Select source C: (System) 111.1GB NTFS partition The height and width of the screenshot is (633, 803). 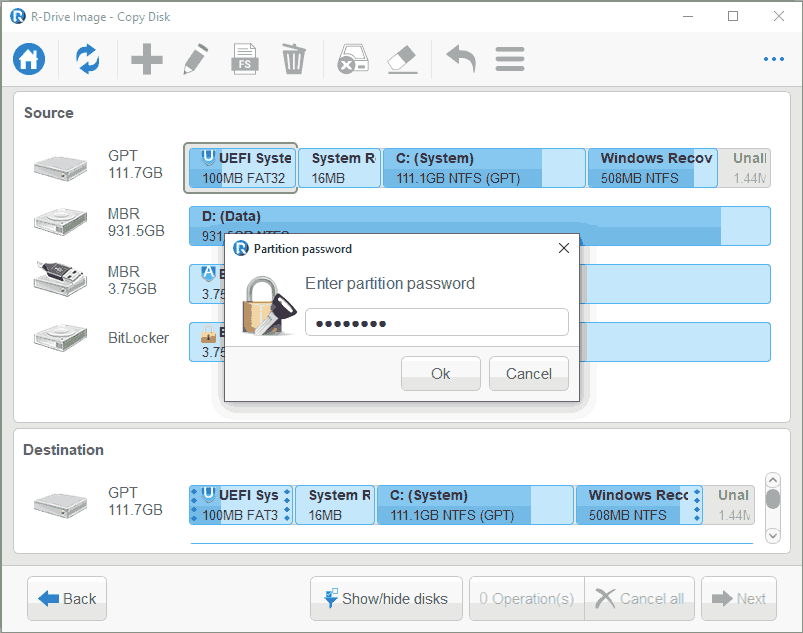coord(484,168)
